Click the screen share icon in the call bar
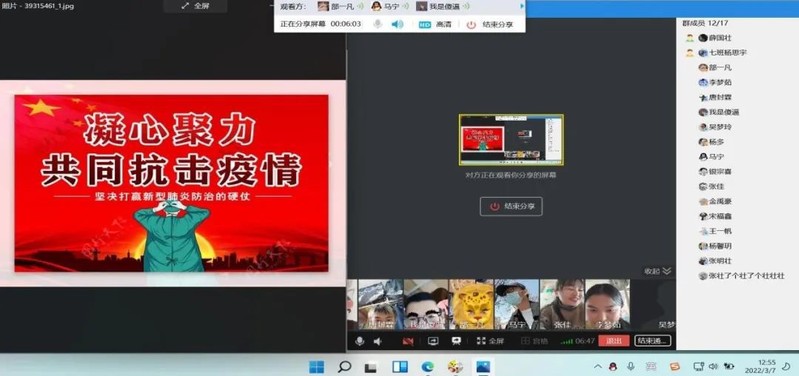799x376 pixels. tap(433, 341)
